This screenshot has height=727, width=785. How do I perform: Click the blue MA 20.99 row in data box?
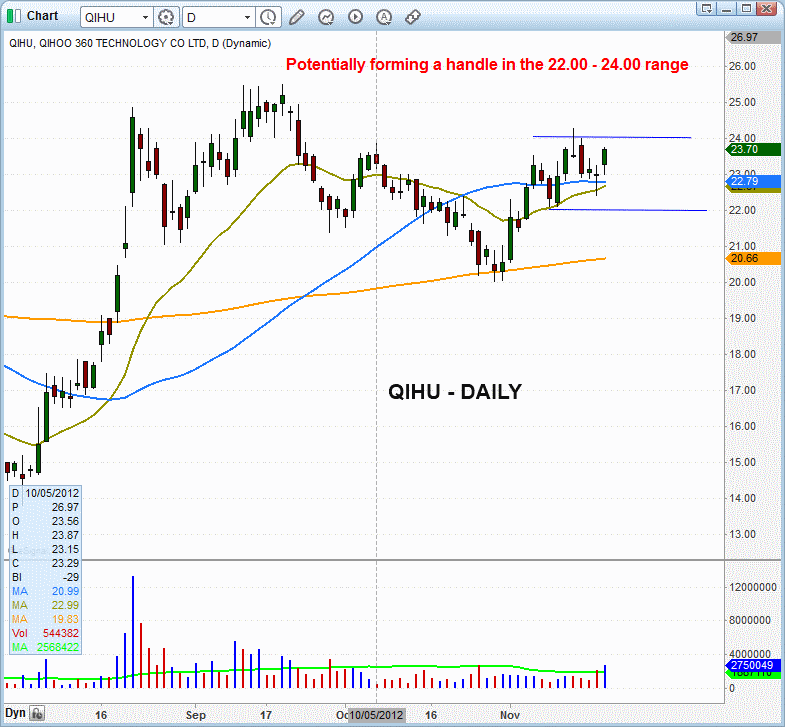tap(46, 591)
